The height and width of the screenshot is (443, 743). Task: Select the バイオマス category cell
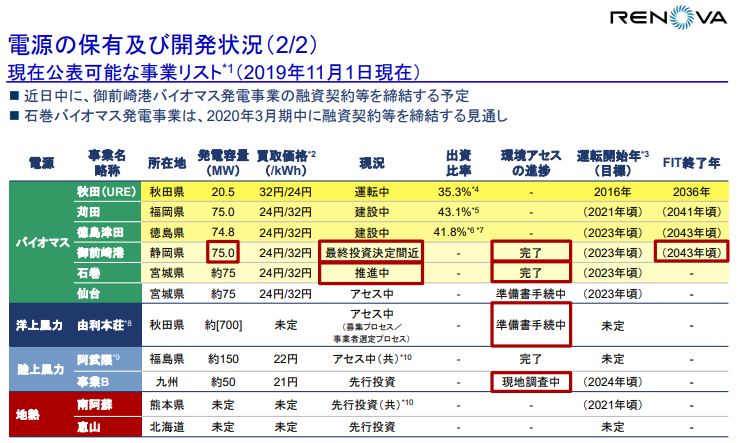click(x=42, y=243)
